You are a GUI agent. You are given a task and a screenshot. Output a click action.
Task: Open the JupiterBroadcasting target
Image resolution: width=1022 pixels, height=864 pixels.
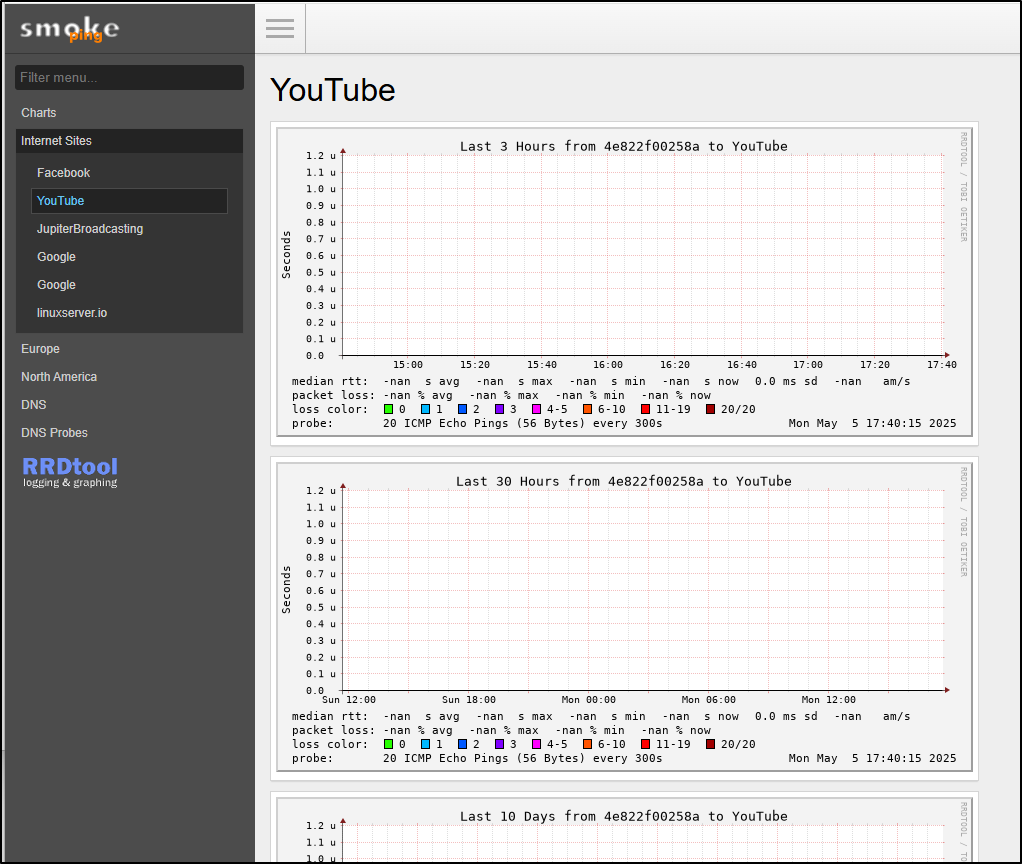pos(90,229)
